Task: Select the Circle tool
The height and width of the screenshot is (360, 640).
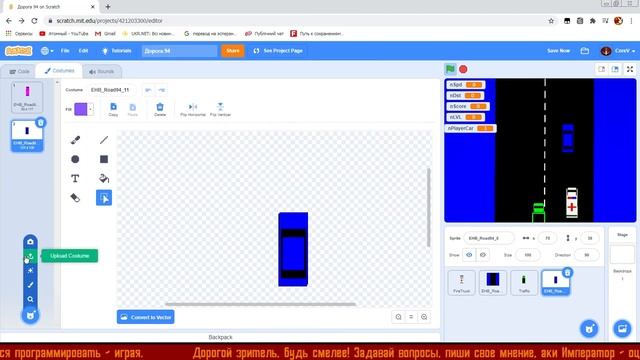Action: pos(75,159)
